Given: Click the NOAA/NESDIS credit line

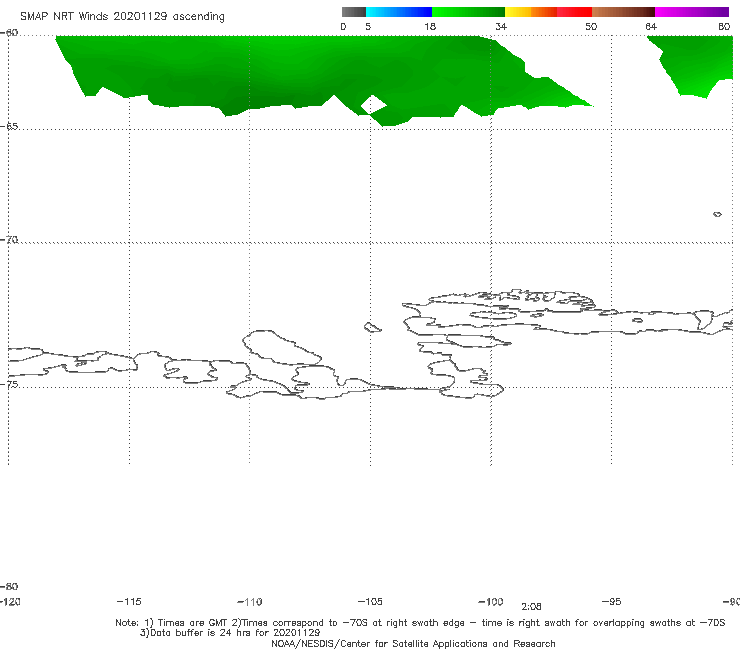Looking at the screenshot, I should click(x=413, y=643).
